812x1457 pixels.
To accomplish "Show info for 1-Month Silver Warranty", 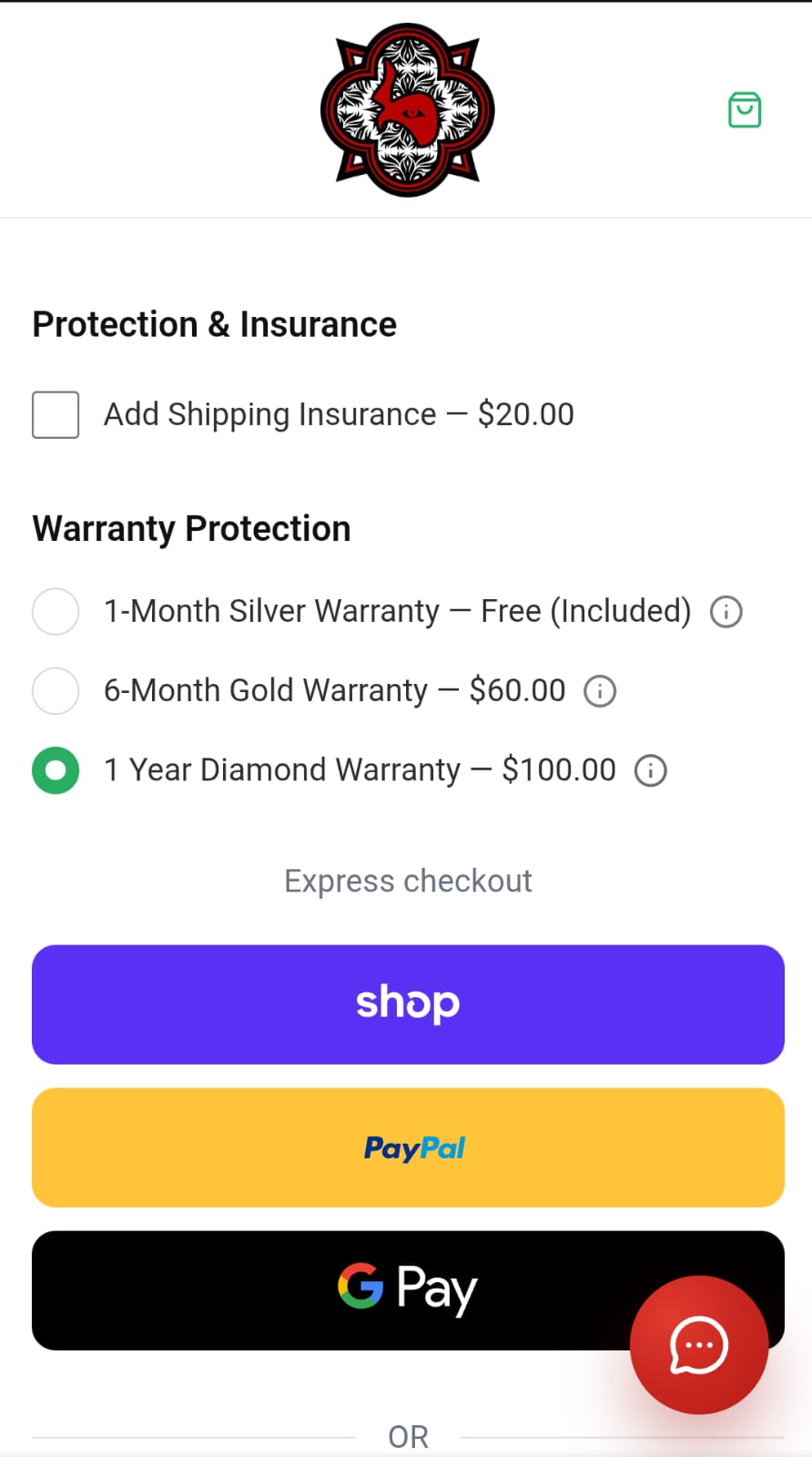I will 726,611.
